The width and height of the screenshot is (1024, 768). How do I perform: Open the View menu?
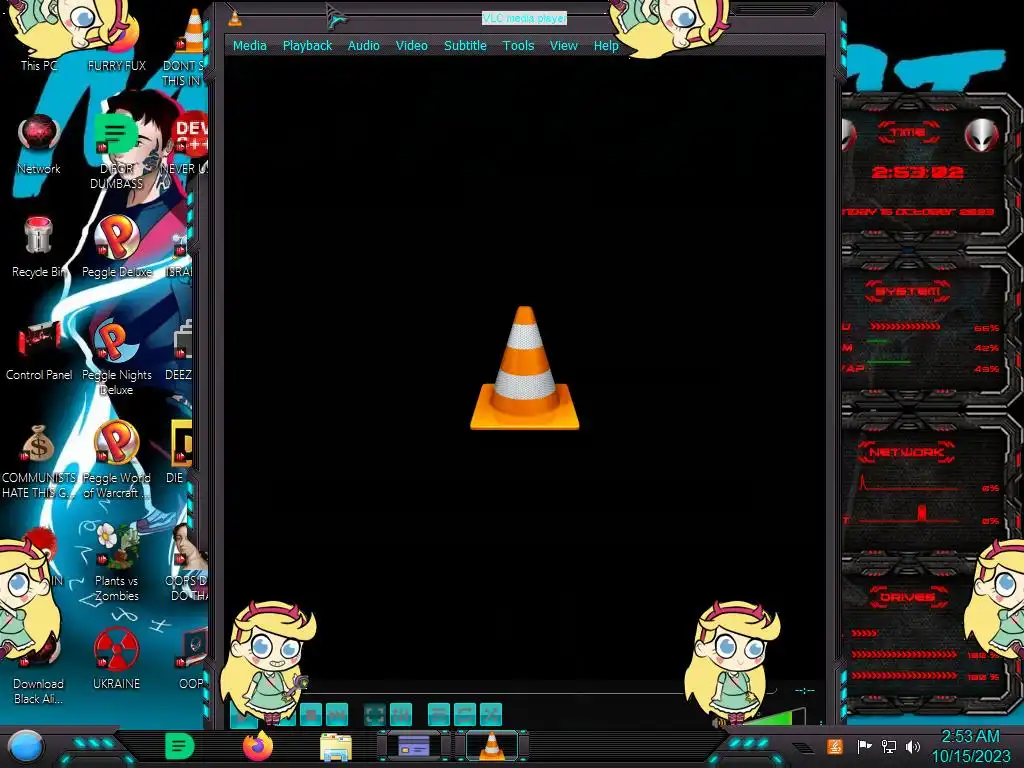563,46
